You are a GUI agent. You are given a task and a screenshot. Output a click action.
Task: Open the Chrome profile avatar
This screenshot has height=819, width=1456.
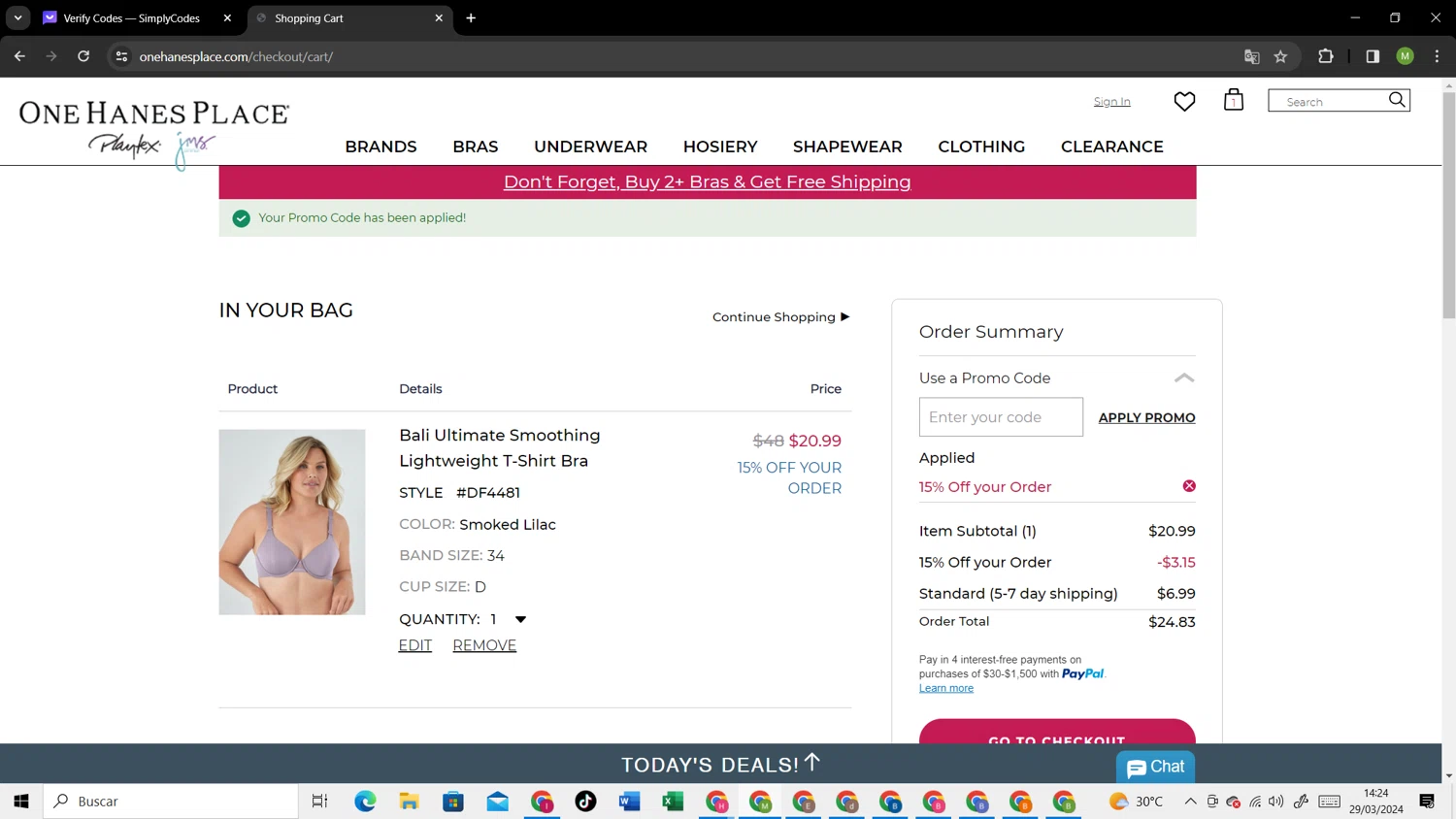click(x=1405, y=56)
